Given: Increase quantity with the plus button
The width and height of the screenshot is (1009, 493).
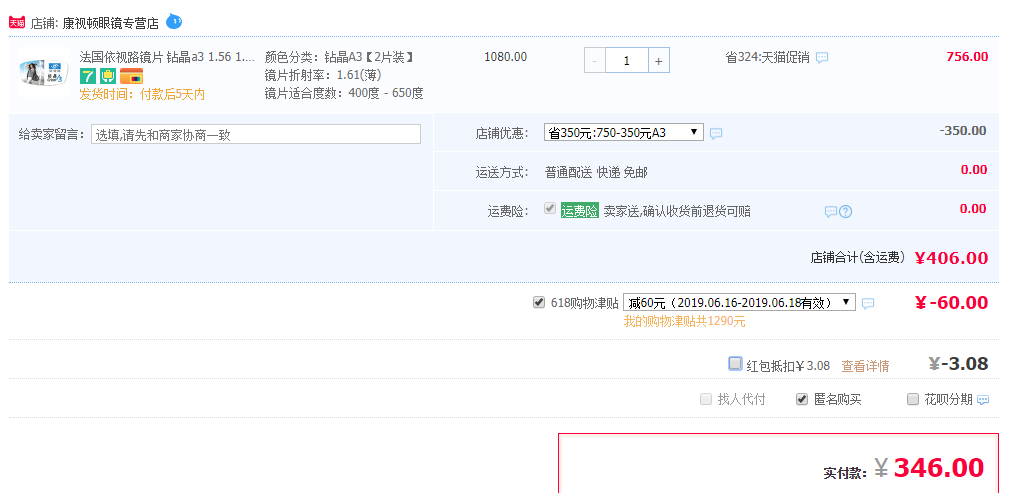Looking at the screenshot, I should point(658,61).
